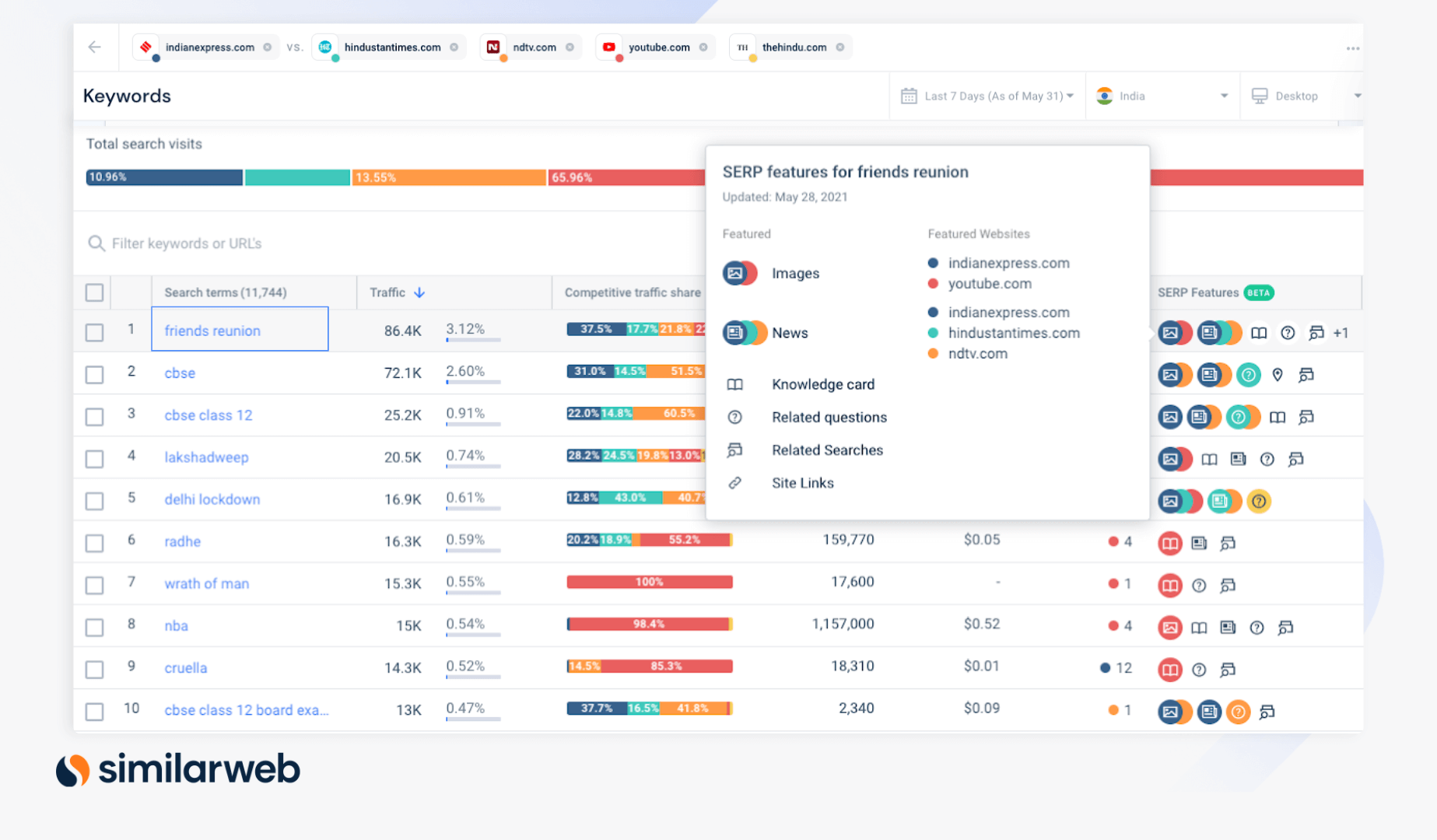The image size is (1437, 840).
Task: Select the indianexpress.com site chip
Action: click(205, 47)
